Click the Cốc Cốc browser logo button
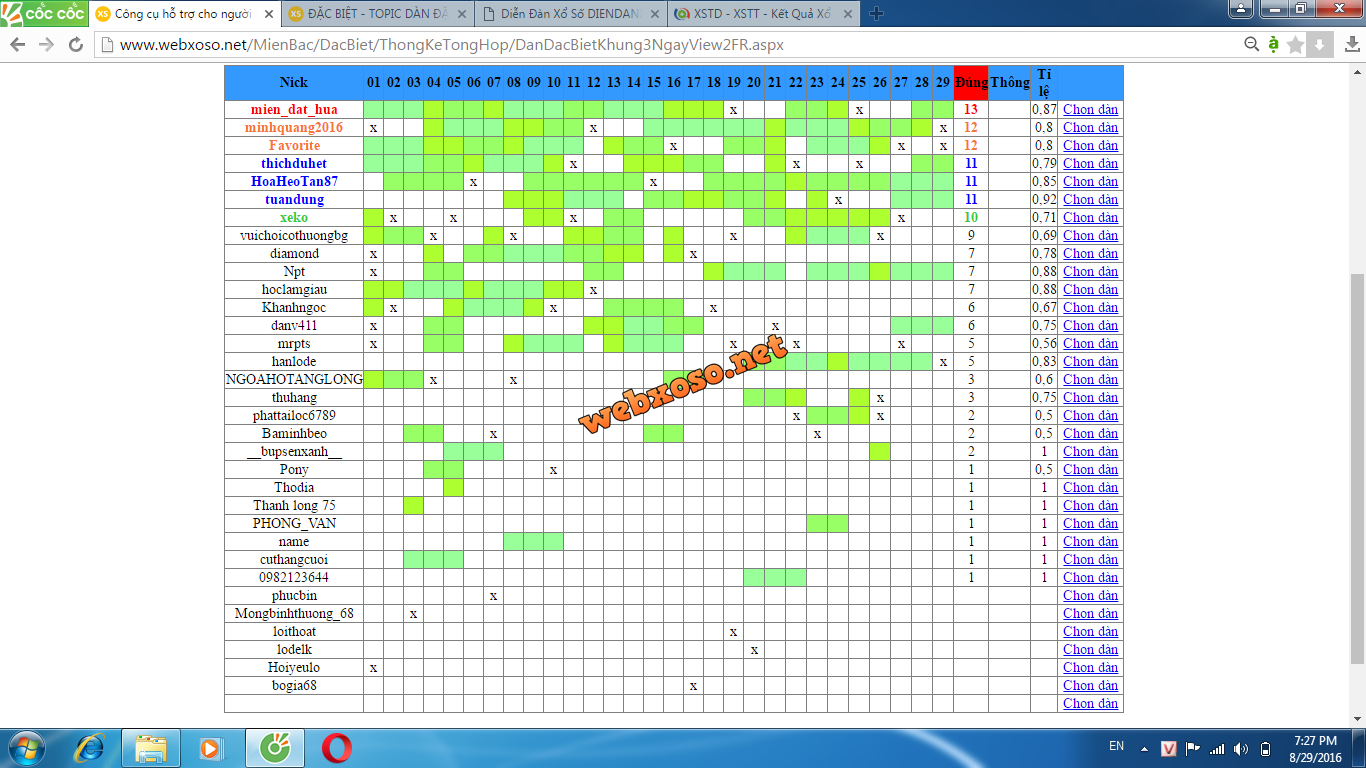 (43, 14)
